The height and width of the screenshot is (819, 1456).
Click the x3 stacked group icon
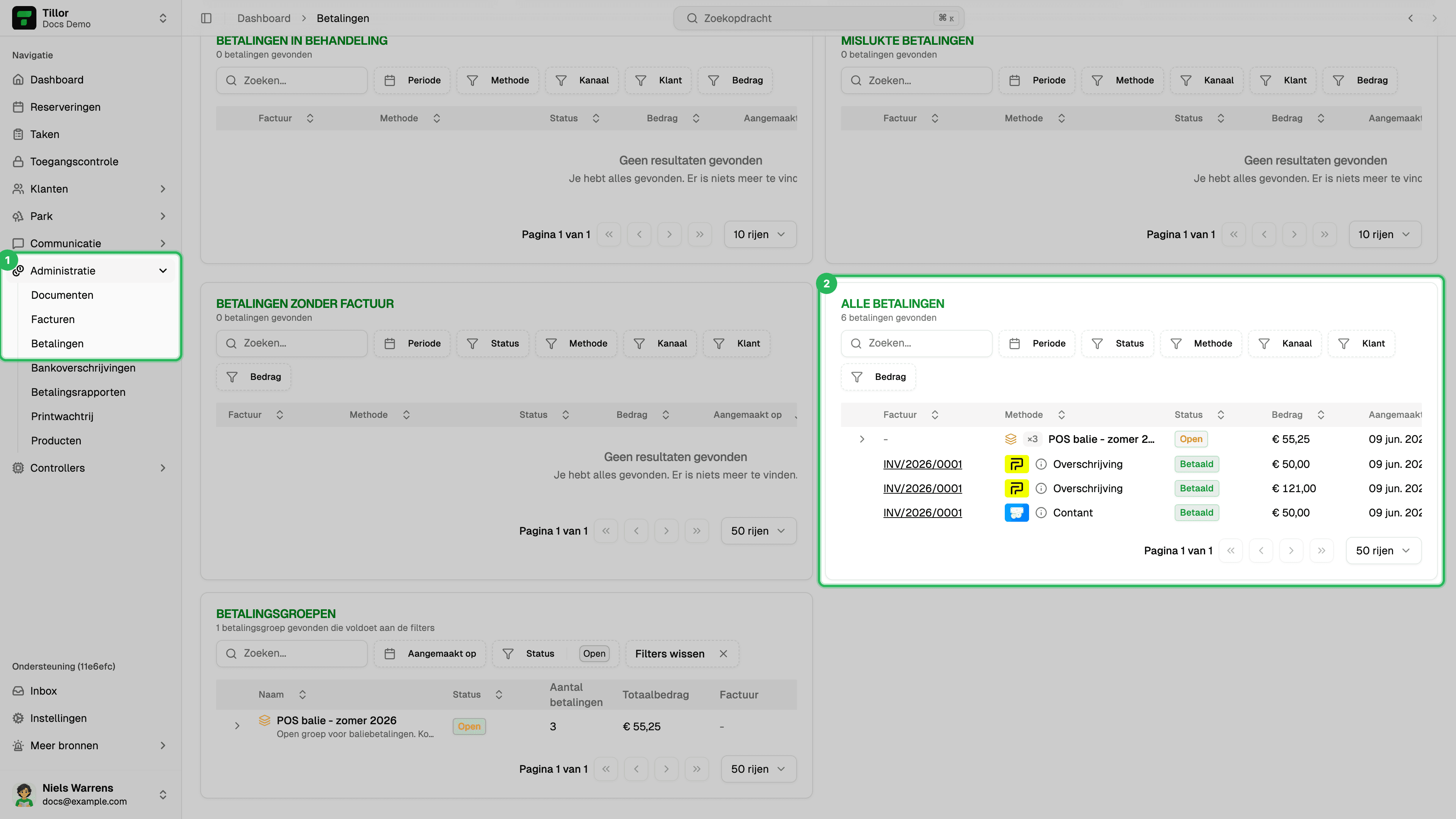1010,439
